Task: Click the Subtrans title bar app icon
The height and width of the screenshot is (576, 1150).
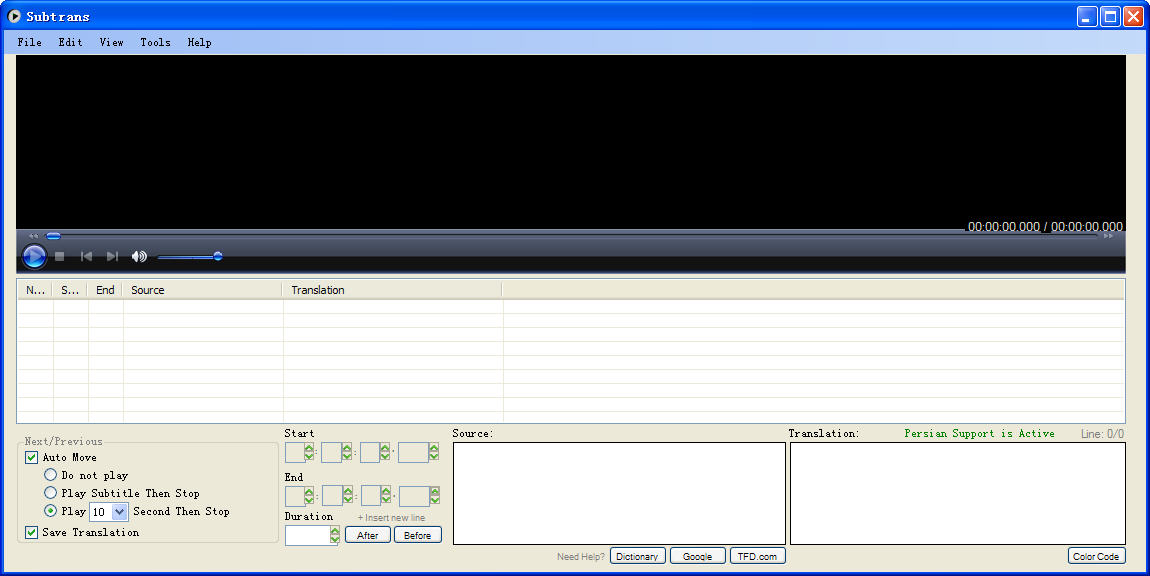Action: coord(13,15)
